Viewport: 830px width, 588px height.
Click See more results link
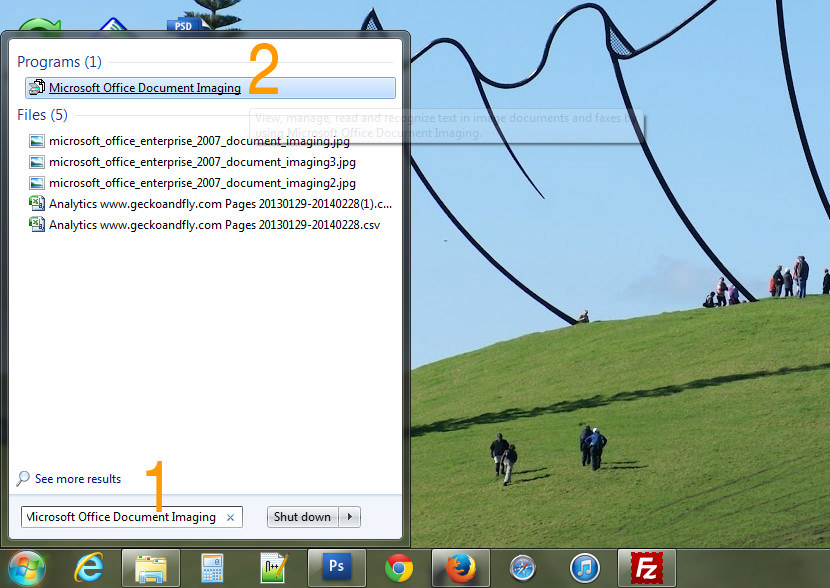pyautogui.click(x=78, y=479)
